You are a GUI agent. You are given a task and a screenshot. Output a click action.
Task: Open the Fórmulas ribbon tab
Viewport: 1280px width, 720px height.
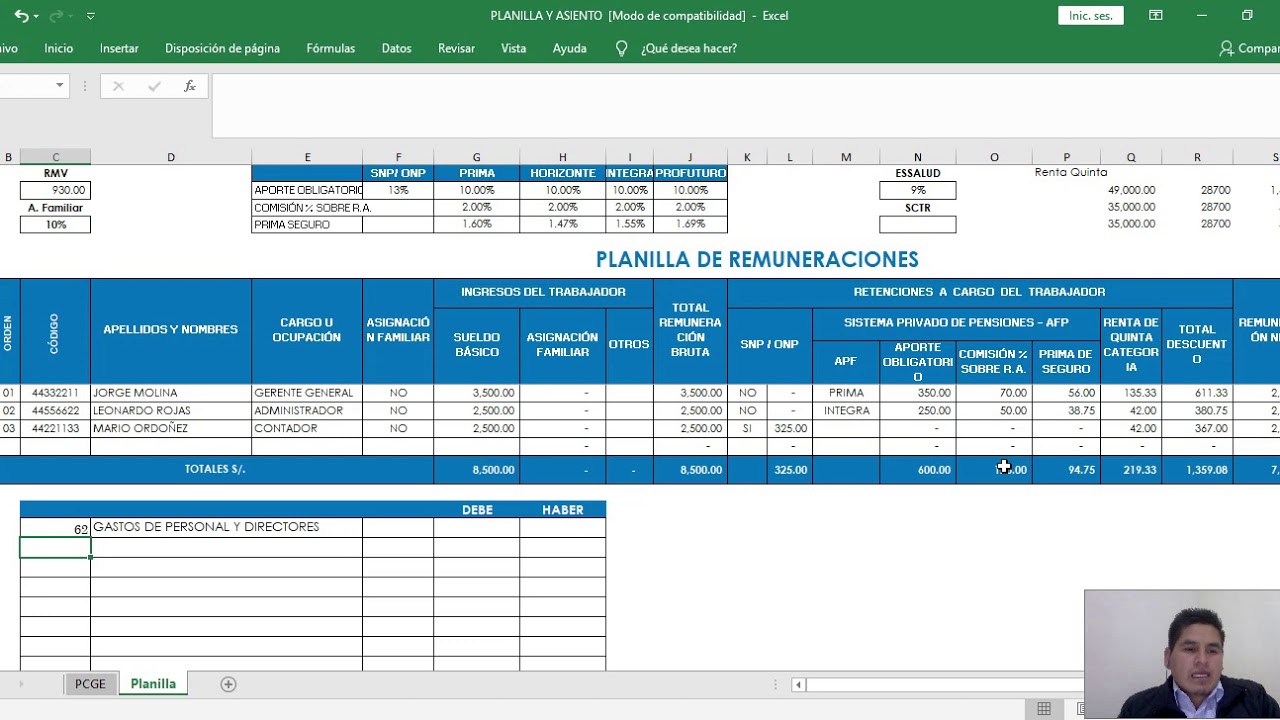pos(331,48)
